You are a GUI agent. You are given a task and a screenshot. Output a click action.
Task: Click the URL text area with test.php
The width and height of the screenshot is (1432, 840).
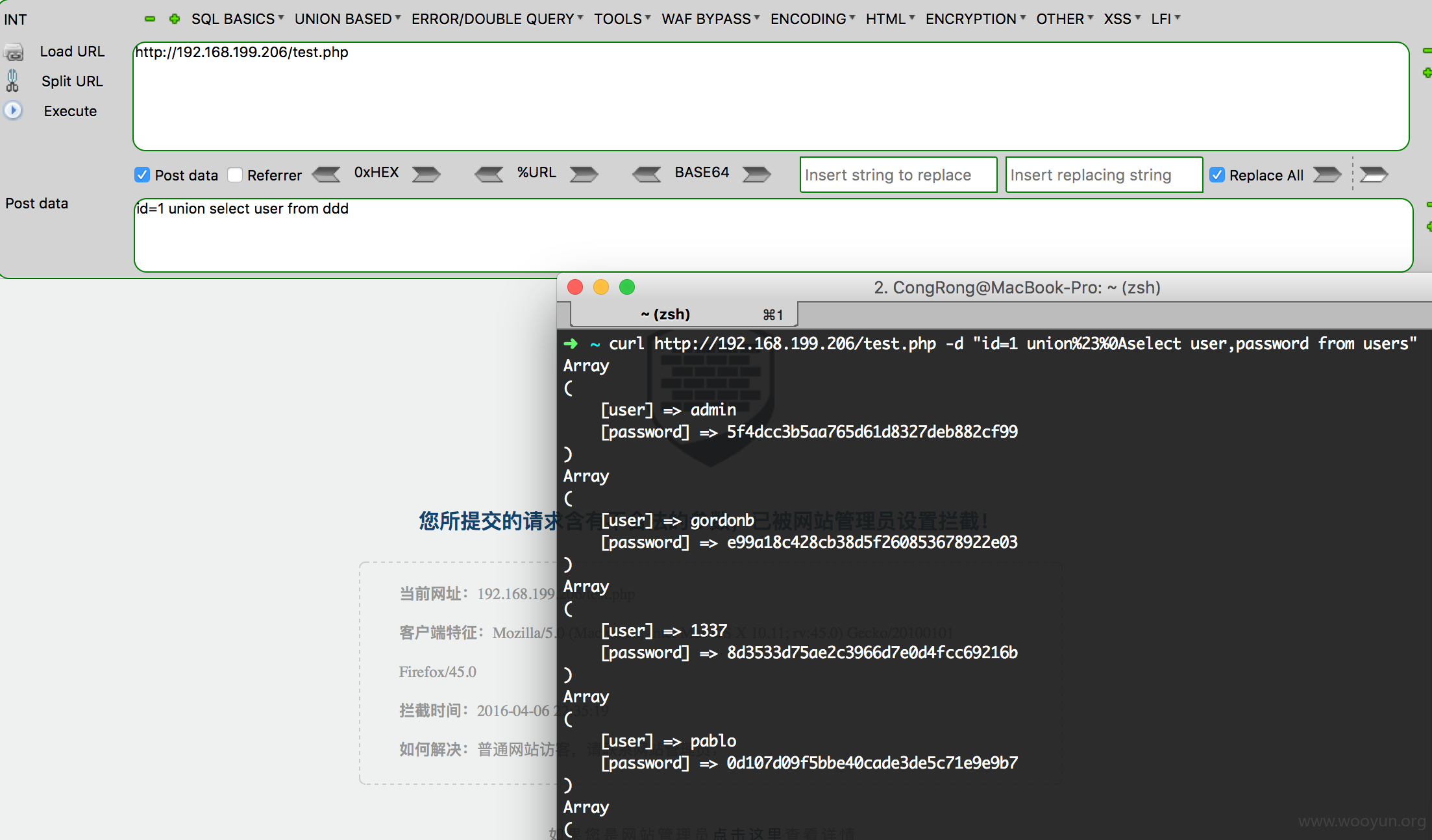pos(771,96)
